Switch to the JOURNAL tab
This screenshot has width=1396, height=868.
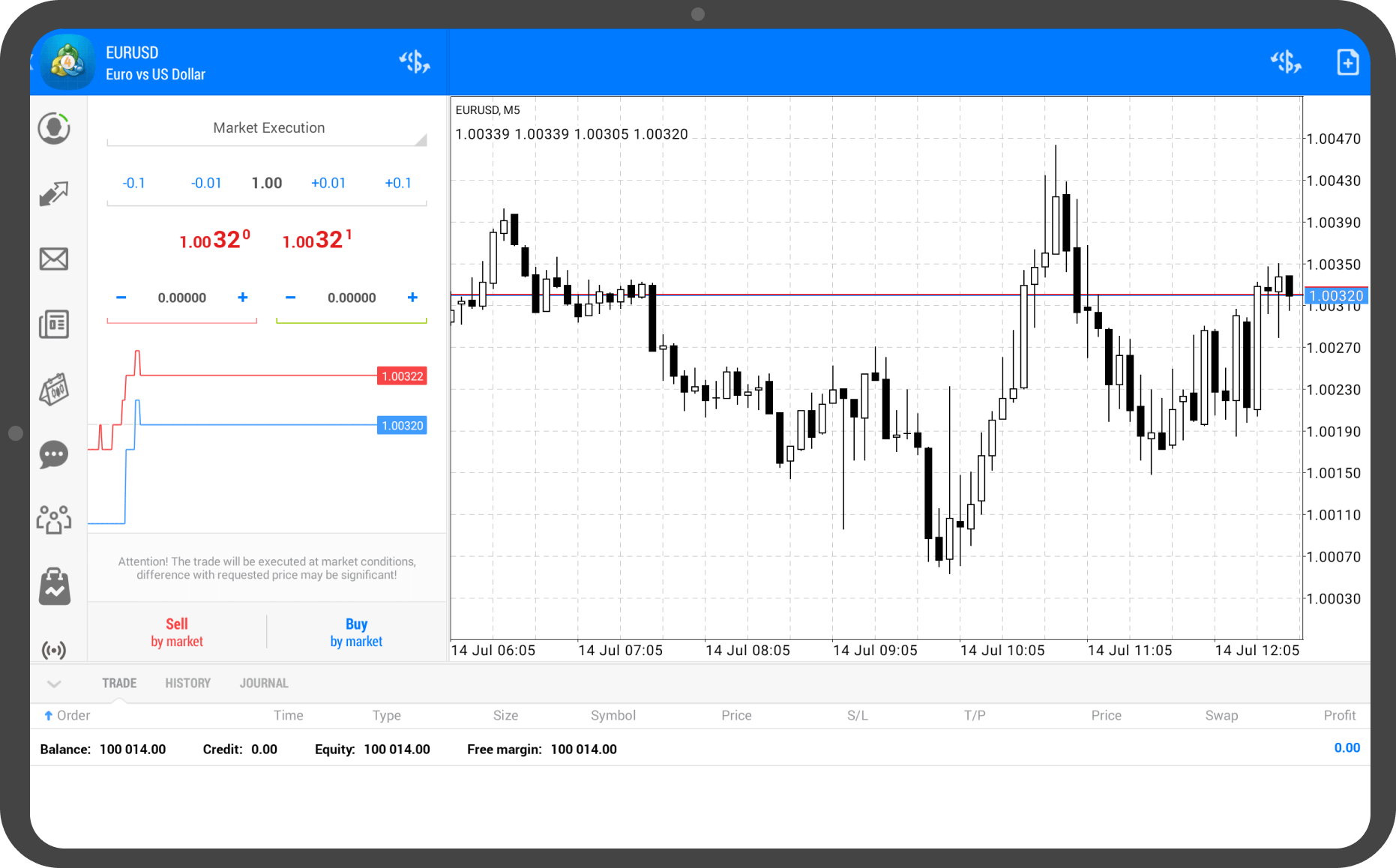pyautogui.click(x=264, y=684)
